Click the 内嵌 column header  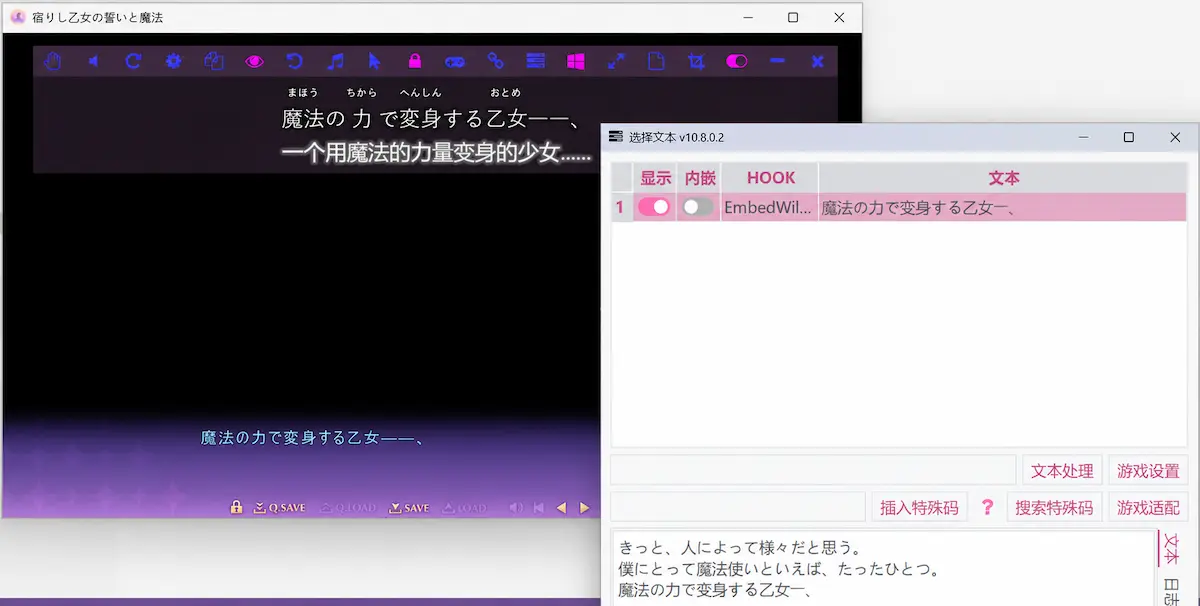click(x=700, y=178)
